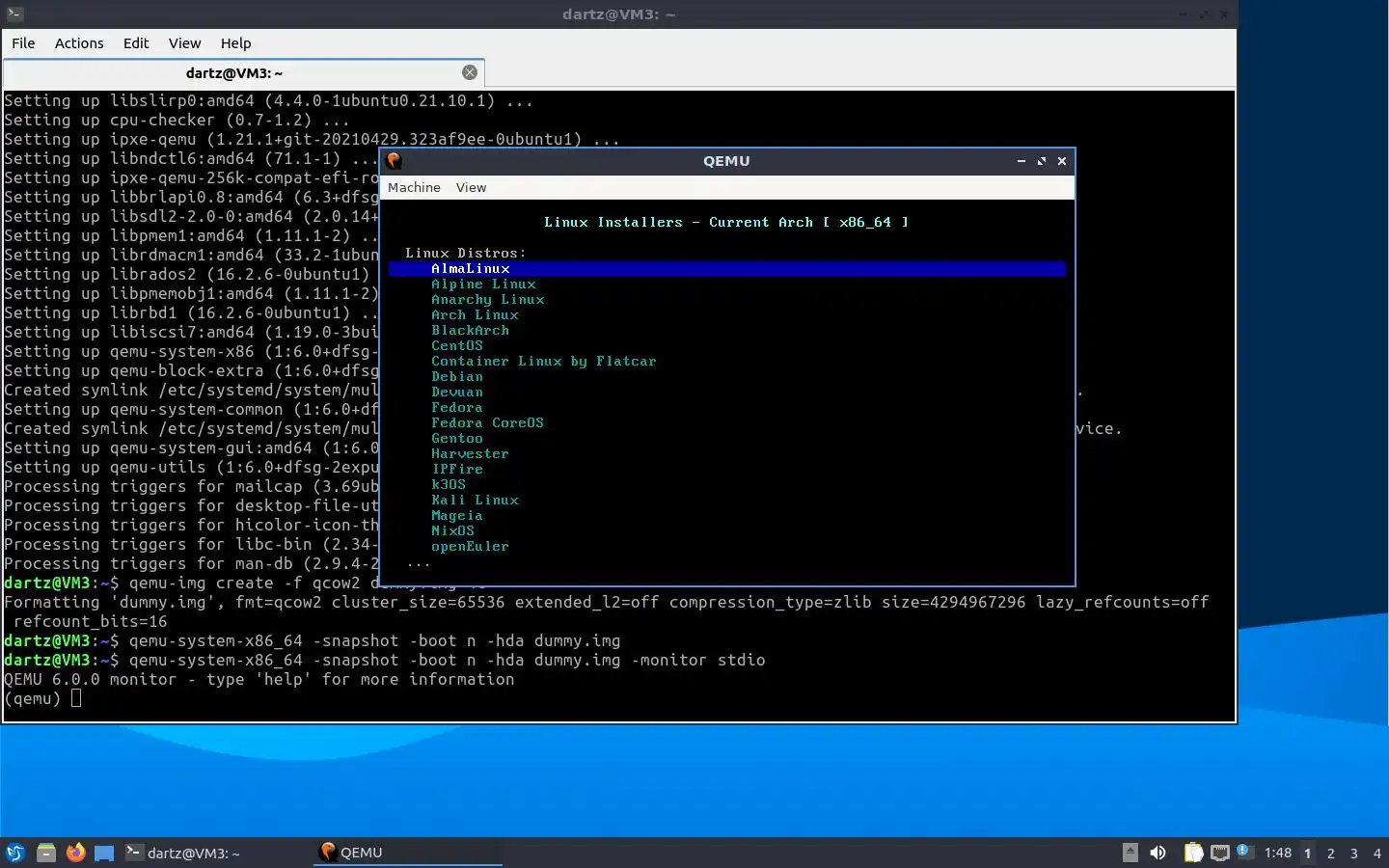The image size is (1389, 868).
Task: Select openEuler entry
Action: [470, 547]
